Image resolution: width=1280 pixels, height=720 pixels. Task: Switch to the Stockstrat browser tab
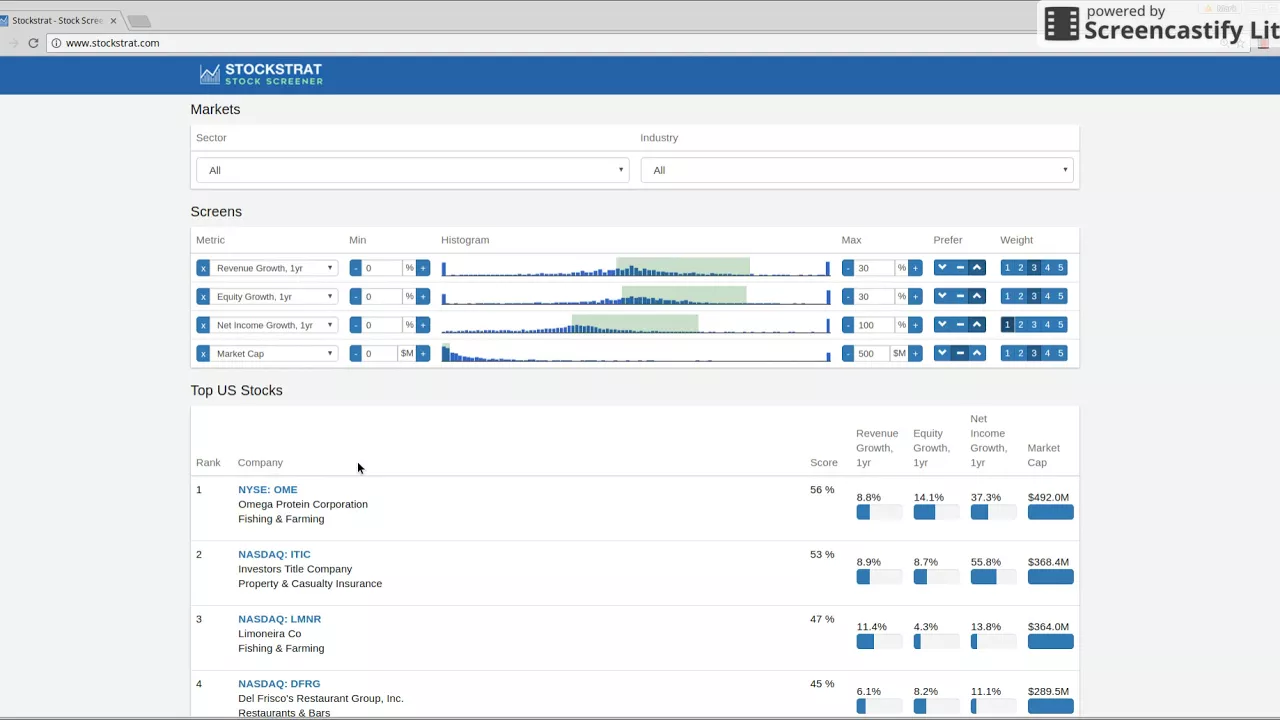60,21
